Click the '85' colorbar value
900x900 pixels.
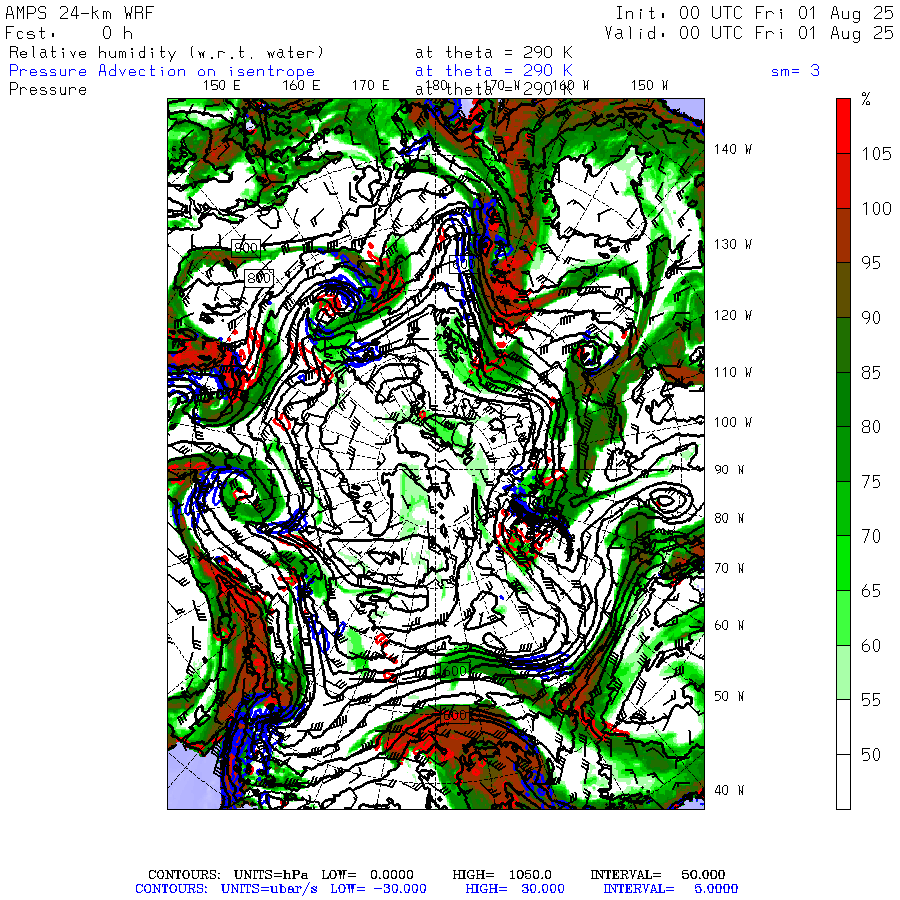(x=871, y=373)
